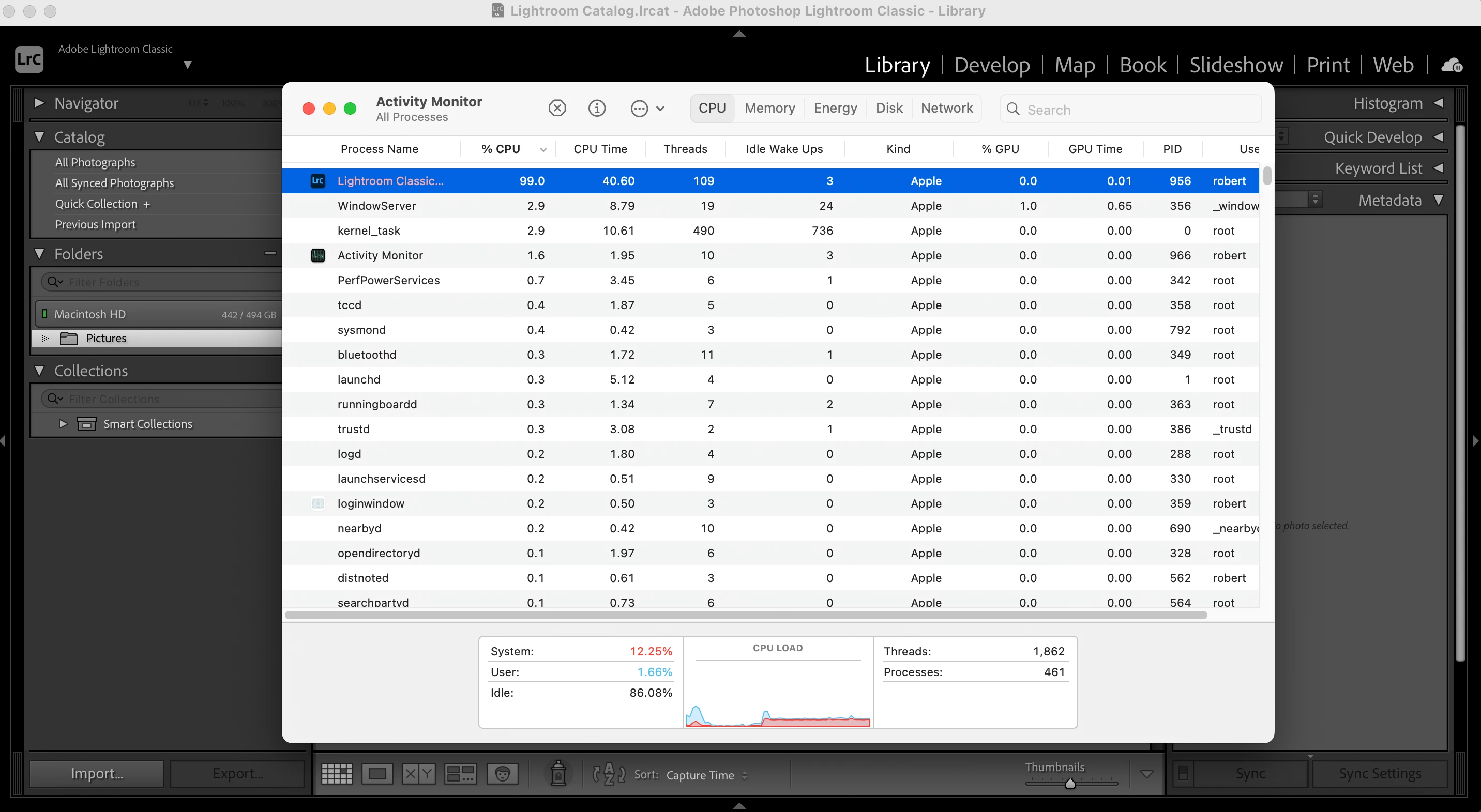This screenshot has height=812, width=1481.
Task: Switch to the Memory tab
Action: pos(769,108)
